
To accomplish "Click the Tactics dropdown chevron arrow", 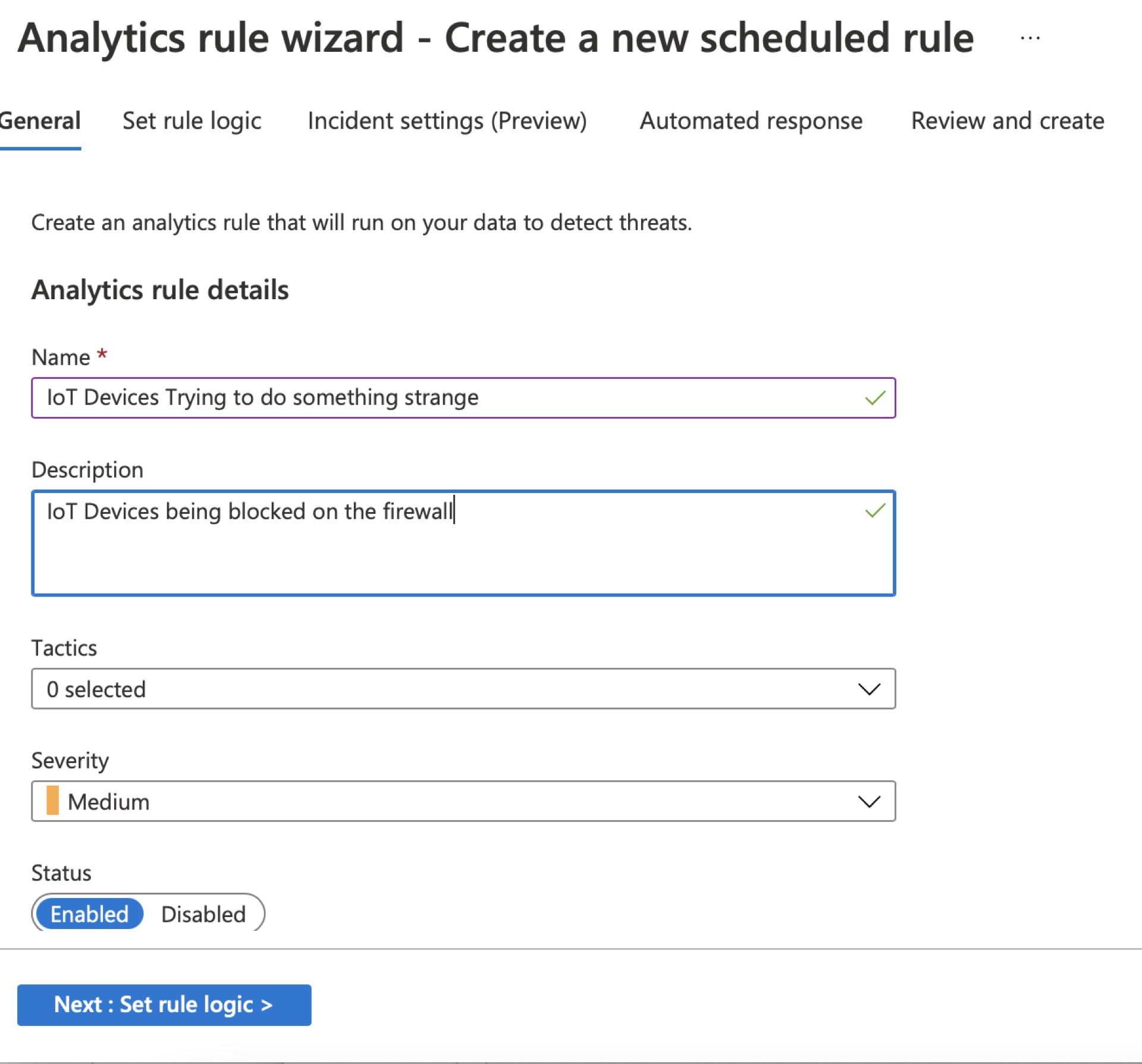I will click(x=869, y=689).
